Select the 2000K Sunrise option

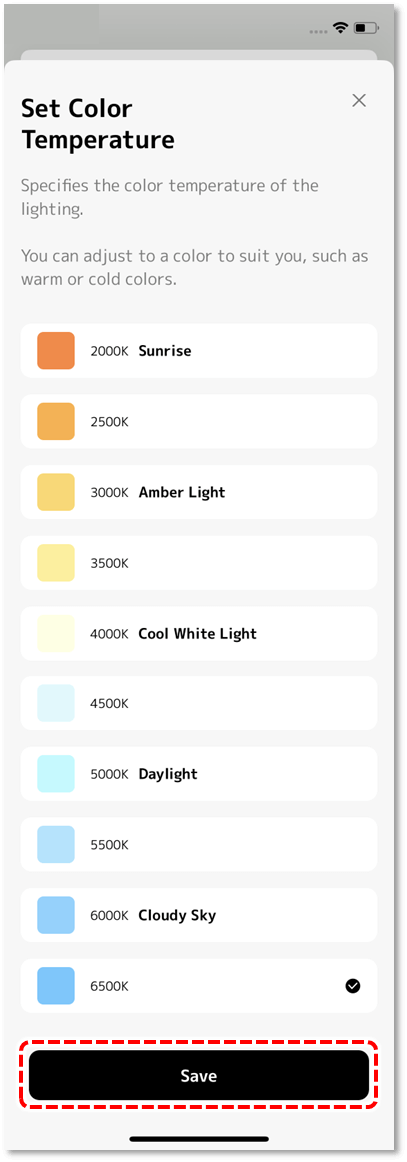click(x=199, y=351)
